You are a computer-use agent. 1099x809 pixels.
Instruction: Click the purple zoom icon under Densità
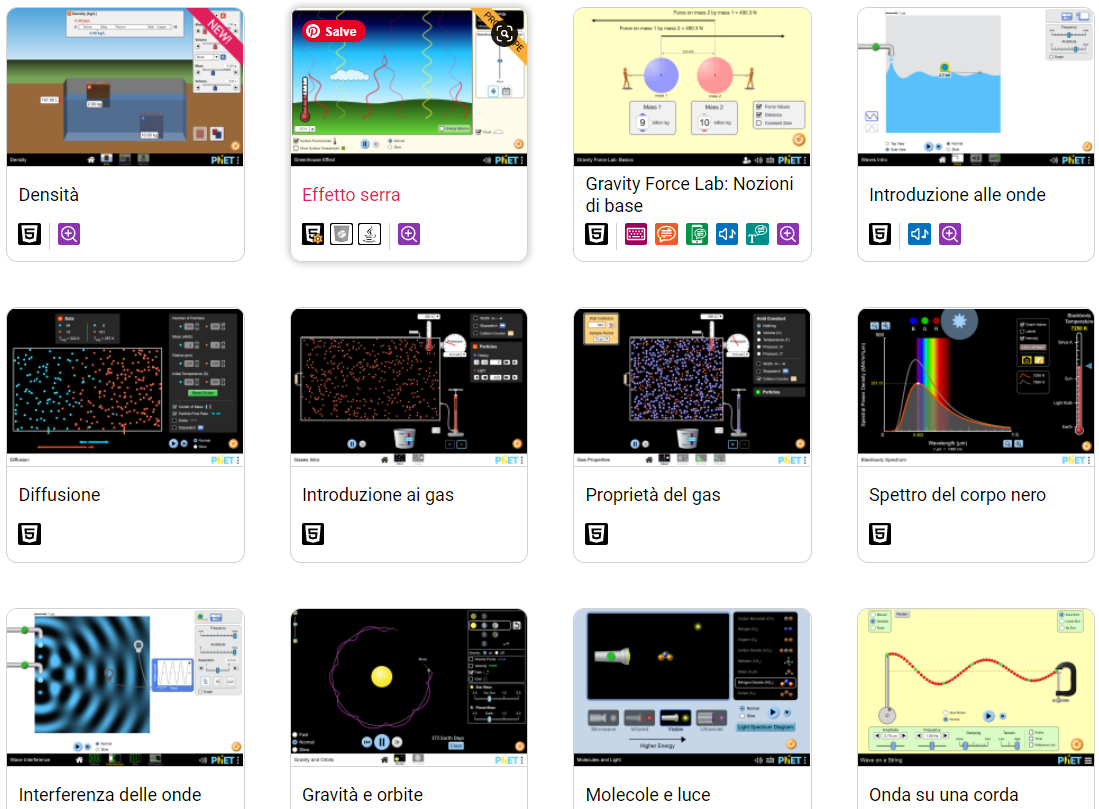point(69,234)
